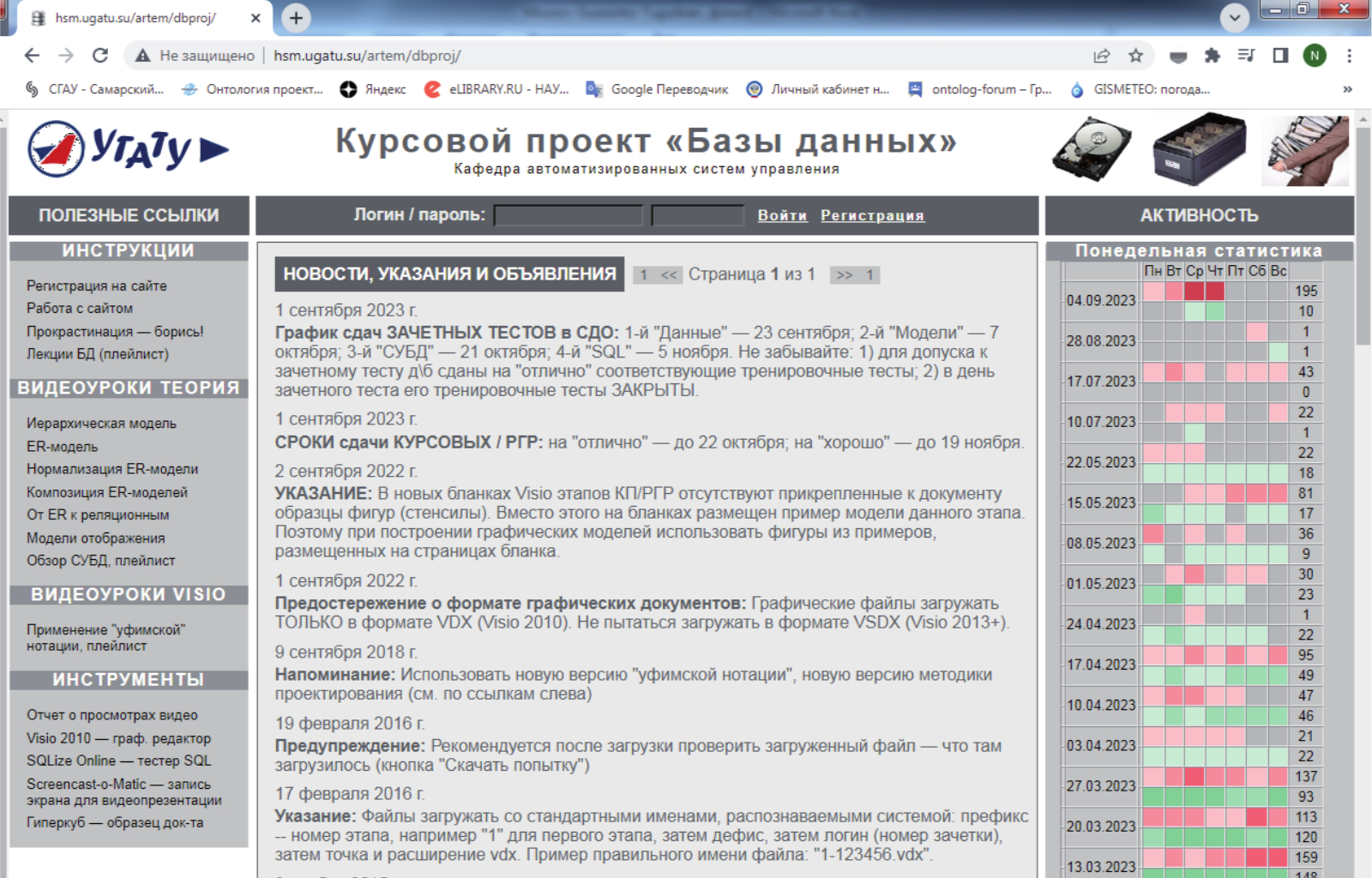Go to next news page arrow

[x=845, y=275]
